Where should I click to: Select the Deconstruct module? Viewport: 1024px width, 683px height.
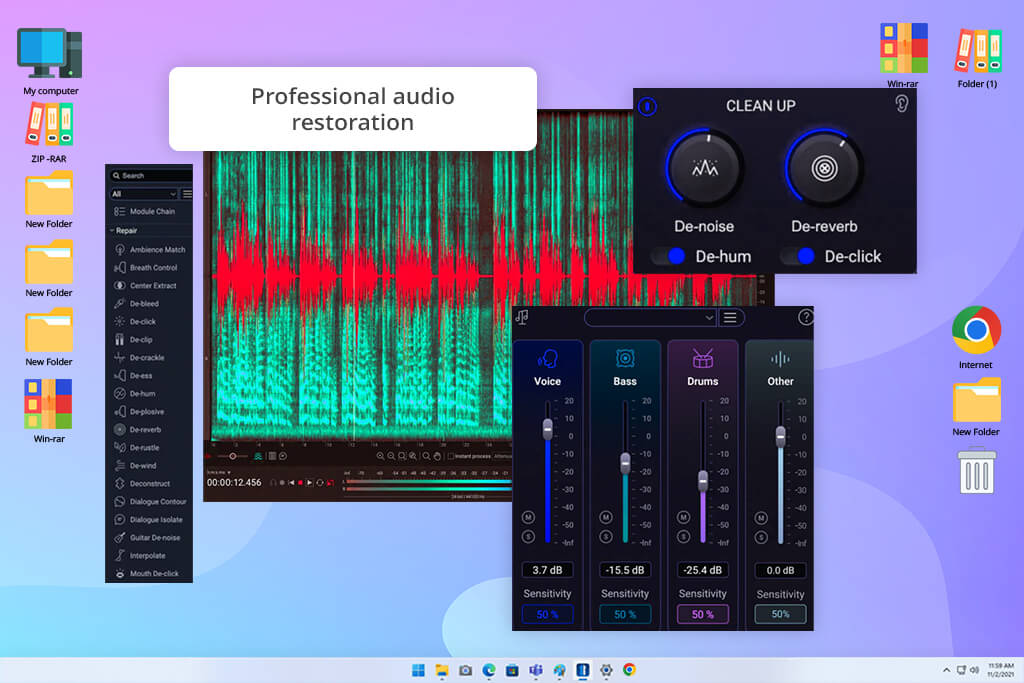(143, 483)
